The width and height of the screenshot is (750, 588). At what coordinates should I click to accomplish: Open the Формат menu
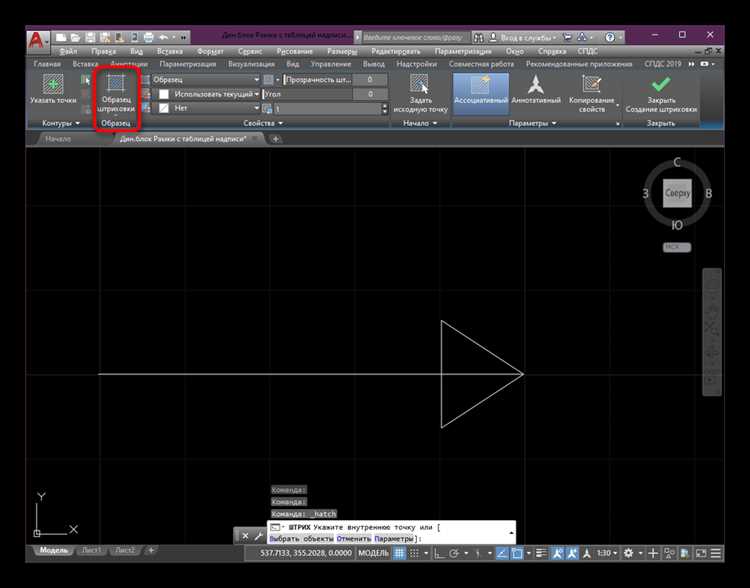pos(210,51)
